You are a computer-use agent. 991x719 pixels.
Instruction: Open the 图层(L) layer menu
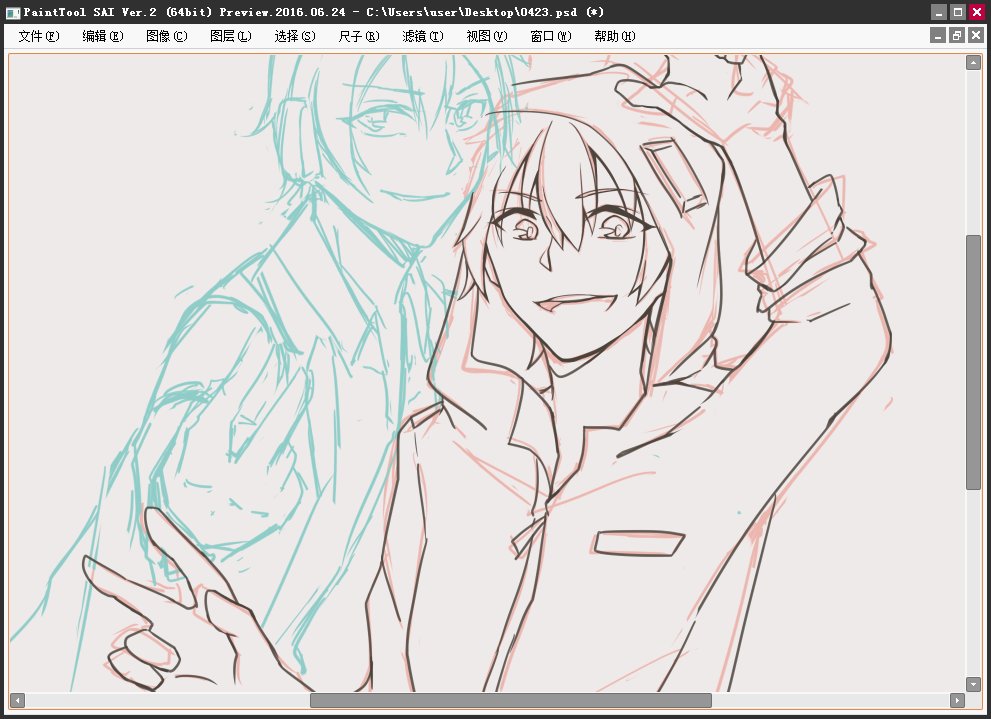[231, 36]
